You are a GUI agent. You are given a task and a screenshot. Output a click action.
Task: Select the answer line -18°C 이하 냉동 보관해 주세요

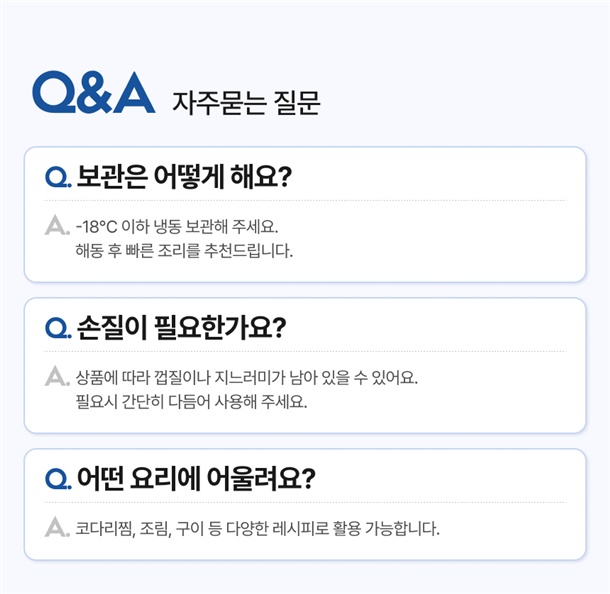click(x=177, y=226)
